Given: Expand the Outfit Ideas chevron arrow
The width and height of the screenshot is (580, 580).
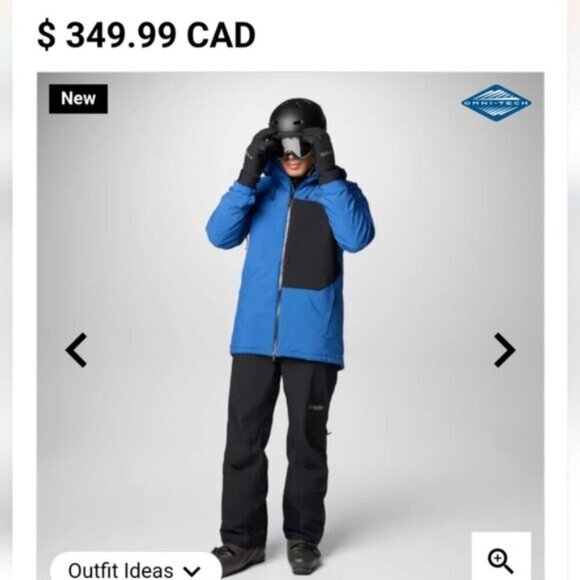Looking at the screenshot, I should click(192, 571).
